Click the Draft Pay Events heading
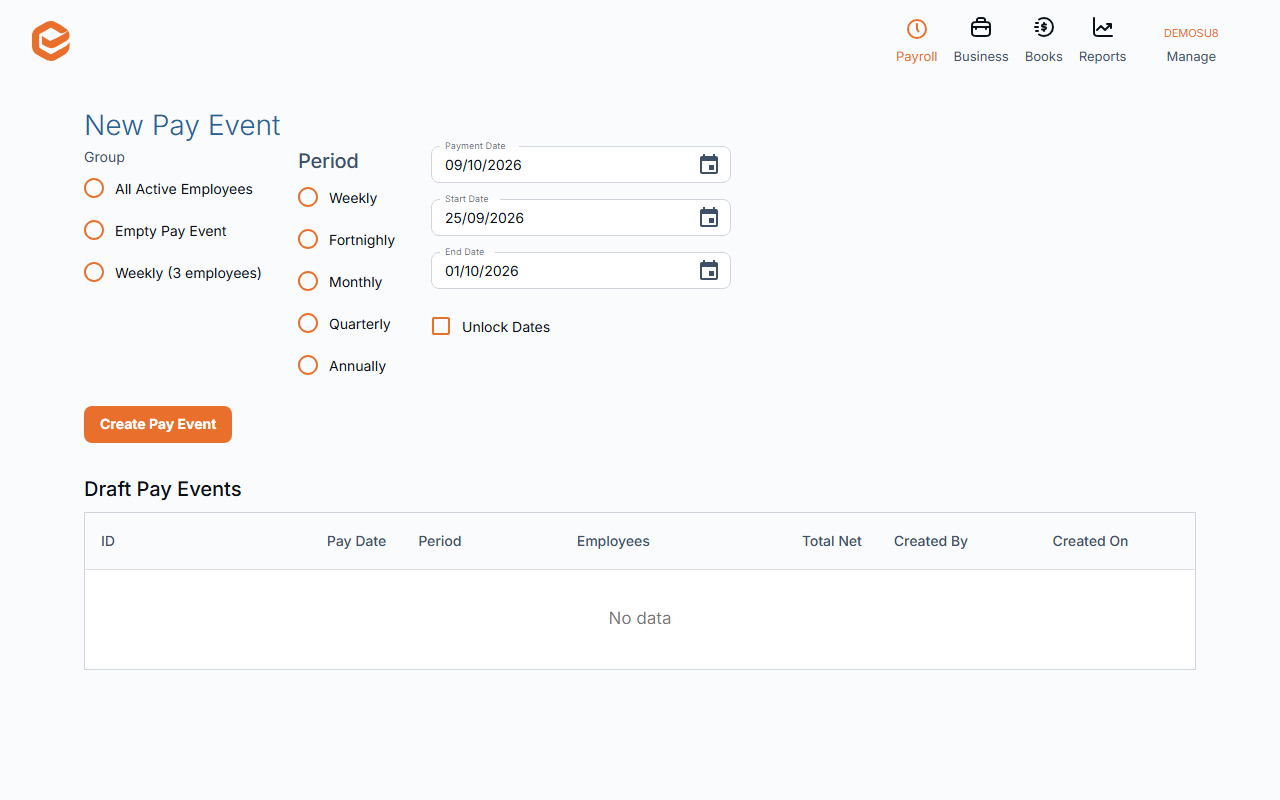Viewport: 1280px width, 800px height. pos(163,489)
